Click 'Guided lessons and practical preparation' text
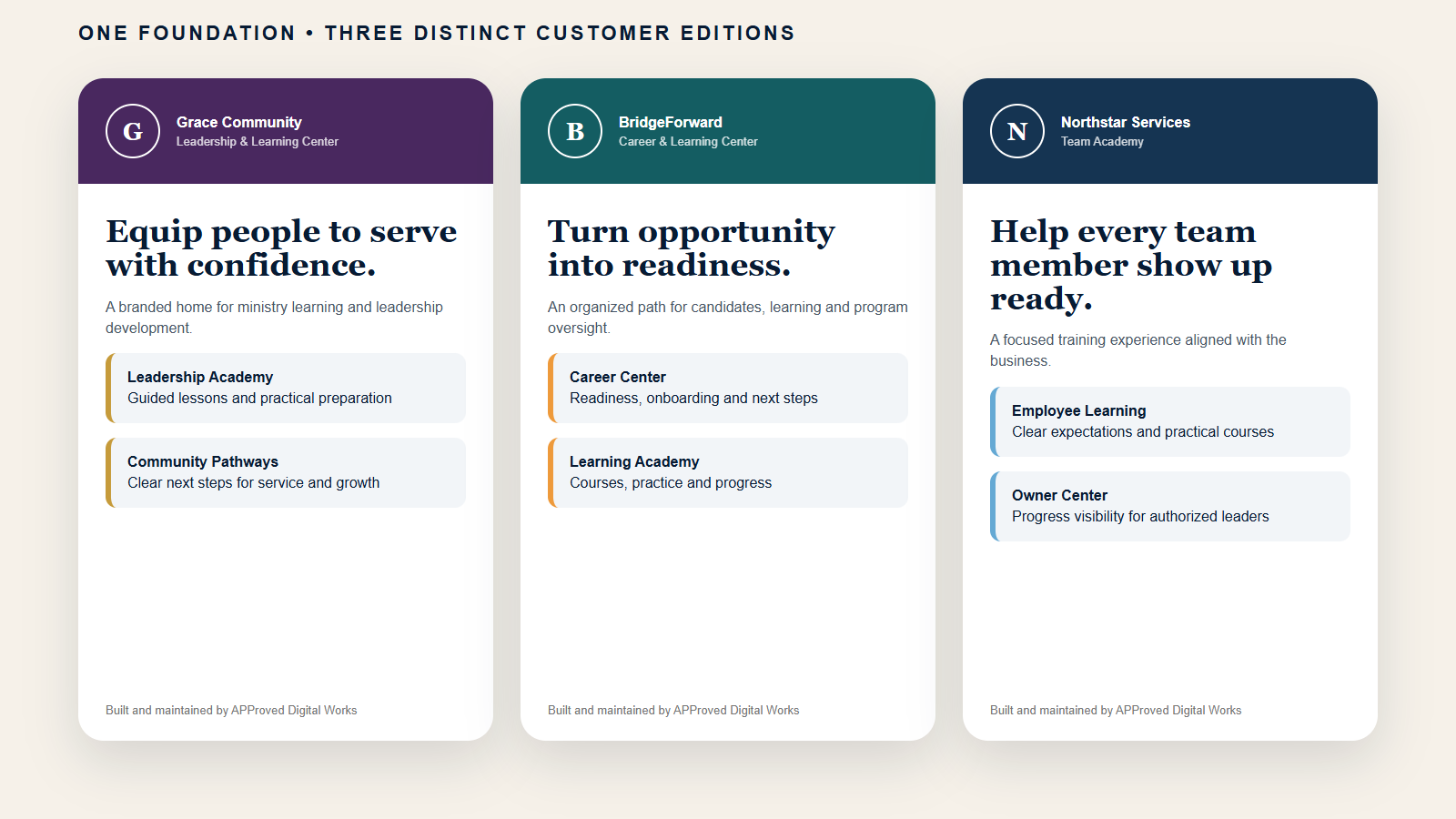 [x=259, y=399]
